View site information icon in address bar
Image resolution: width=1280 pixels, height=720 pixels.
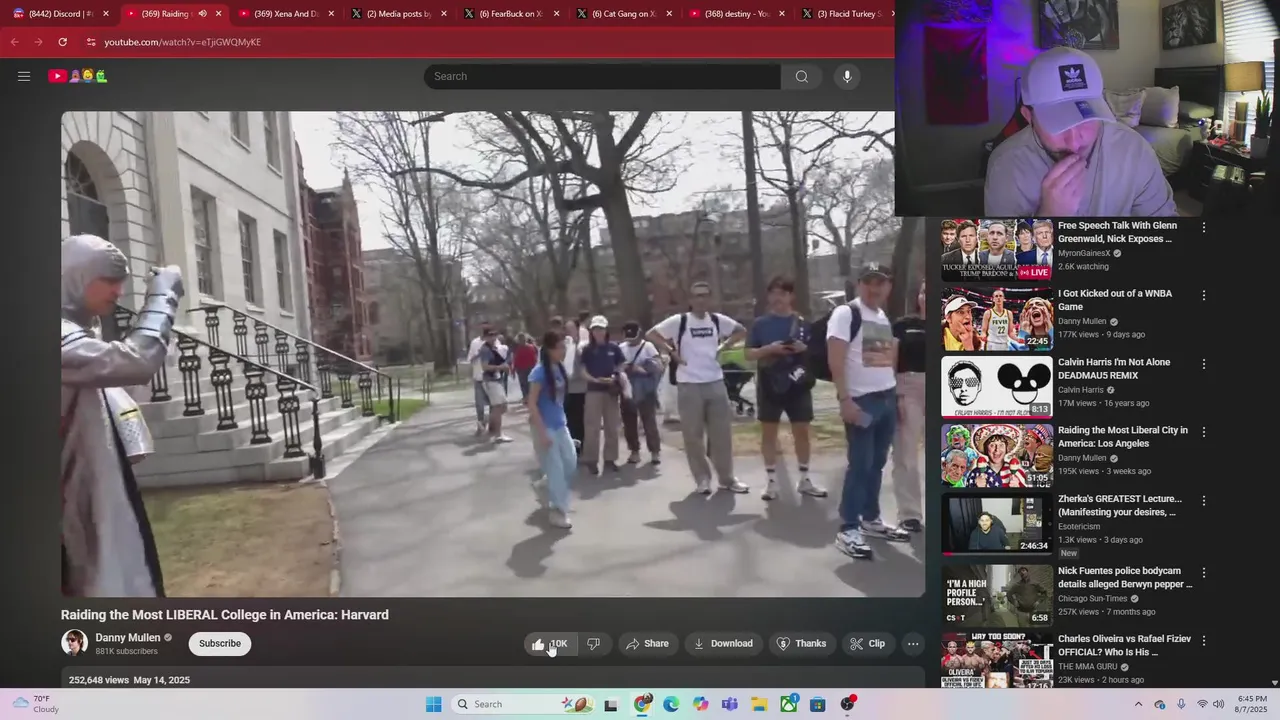coord(90,42)
